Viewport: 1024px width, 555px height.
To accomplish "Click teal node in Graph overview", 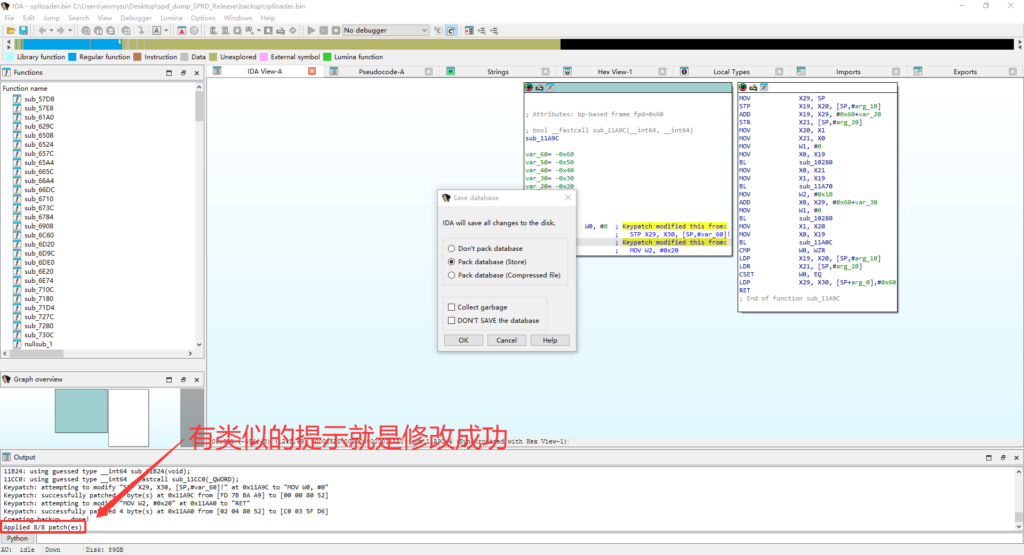I will pos(82,411).
